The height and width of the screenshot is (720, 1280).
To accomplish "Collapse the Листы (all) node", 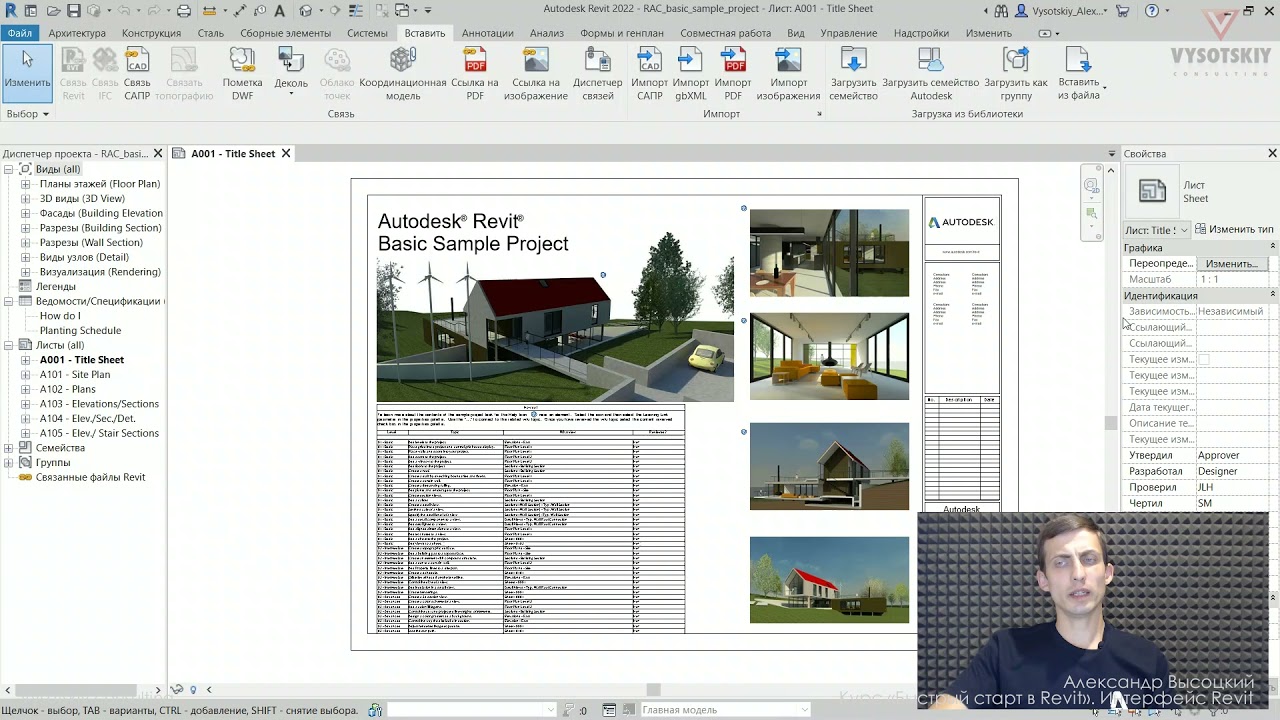I will point(9,345).
